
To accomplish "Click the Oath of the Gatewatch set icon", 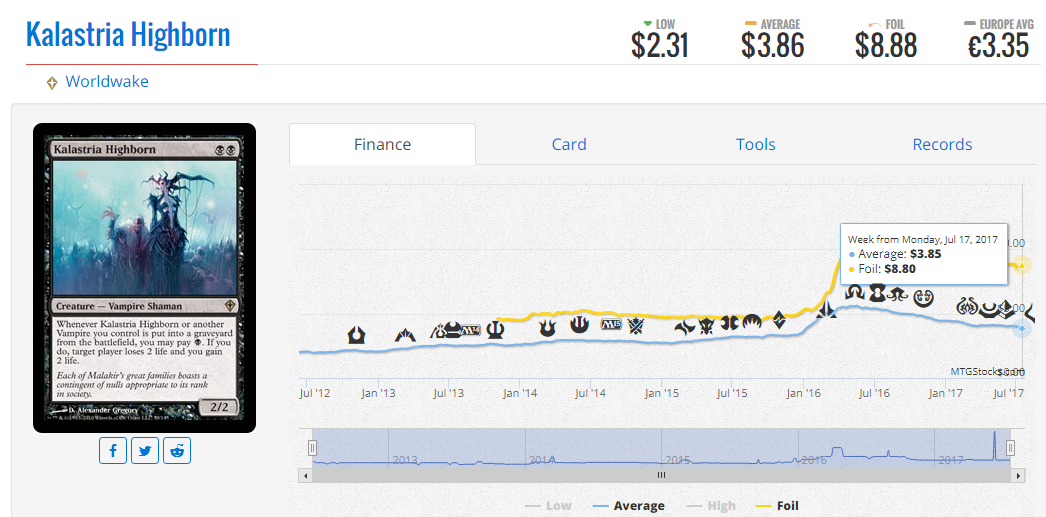I will (827, 309).
